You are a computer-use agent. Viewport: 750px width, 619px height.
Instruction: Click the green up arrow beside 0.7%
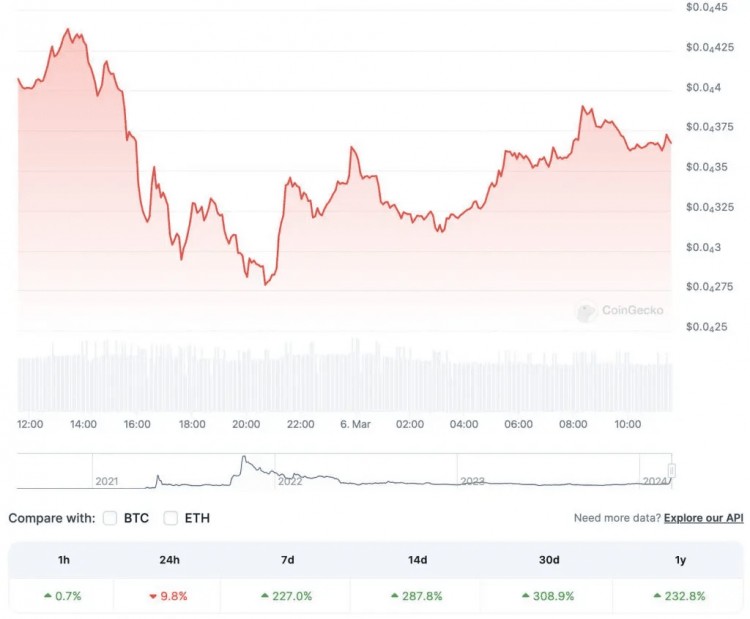pos(48,596)
